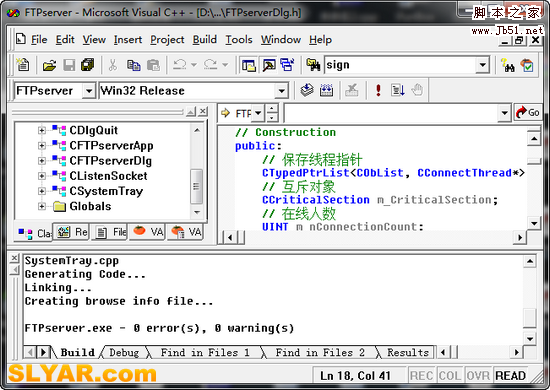Open the Edit menu

click(65, 40)
